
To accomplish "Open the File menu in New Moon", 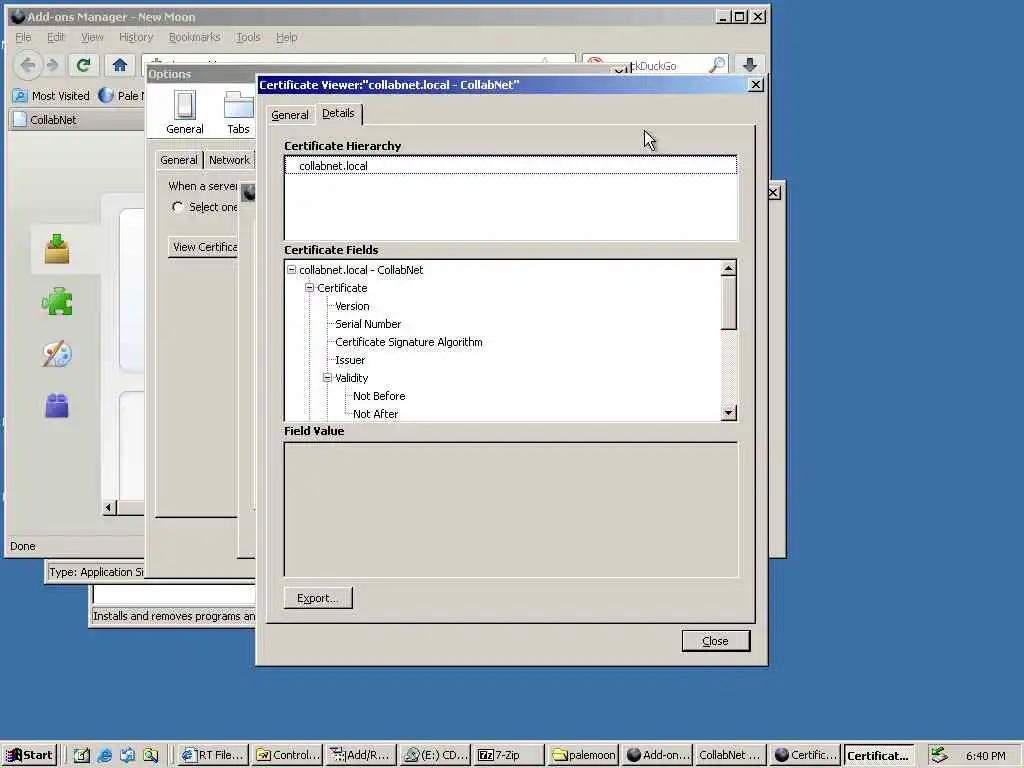I will click(x=23, y=37).
